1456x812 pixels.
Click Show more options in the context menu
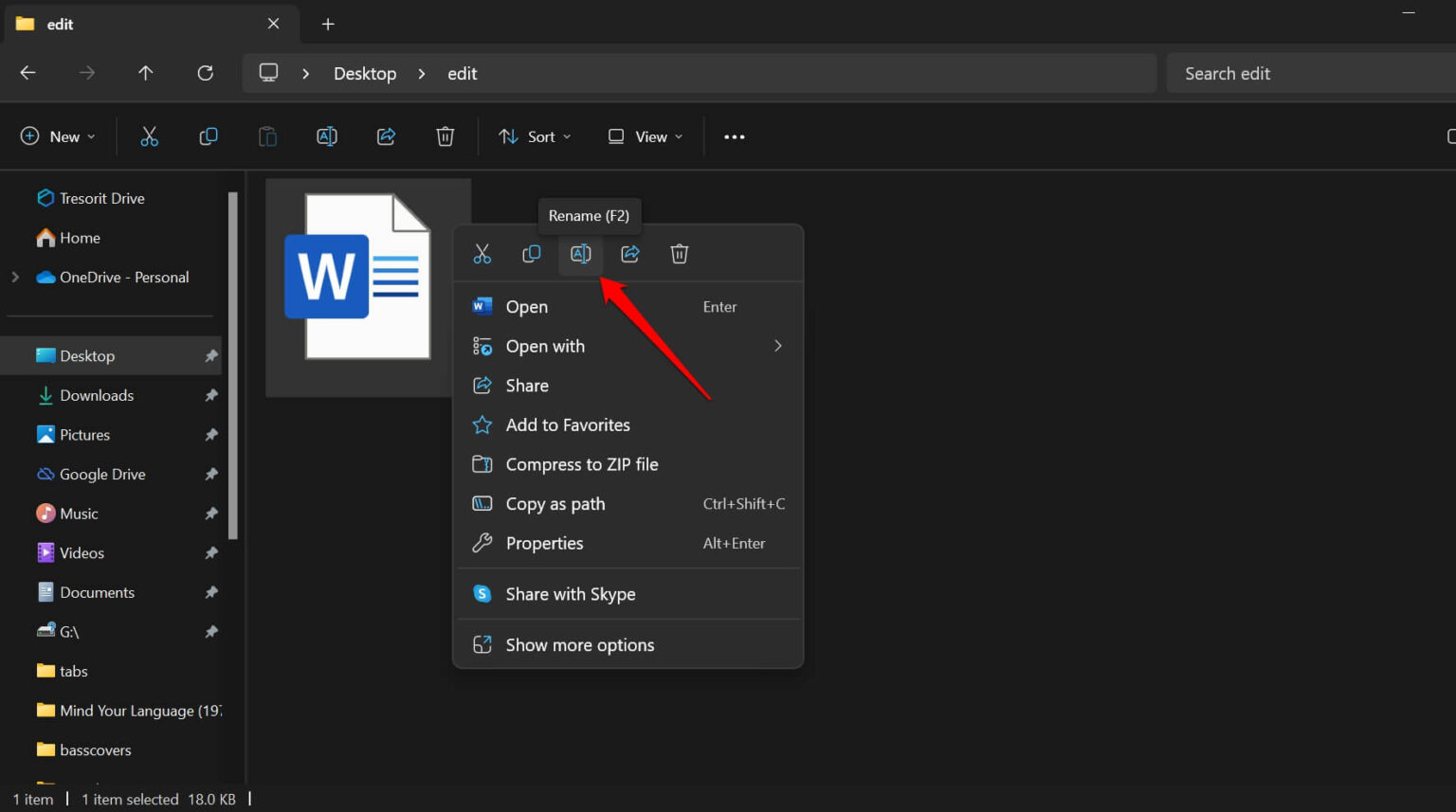[x=579, y=644]
